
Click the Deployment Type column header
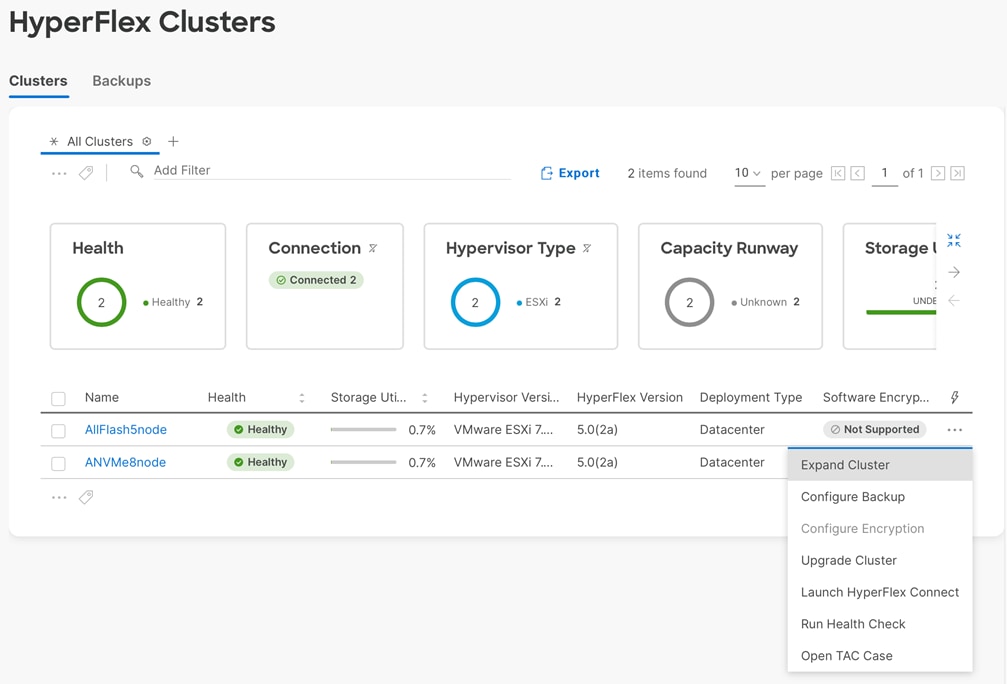point(751,398)
